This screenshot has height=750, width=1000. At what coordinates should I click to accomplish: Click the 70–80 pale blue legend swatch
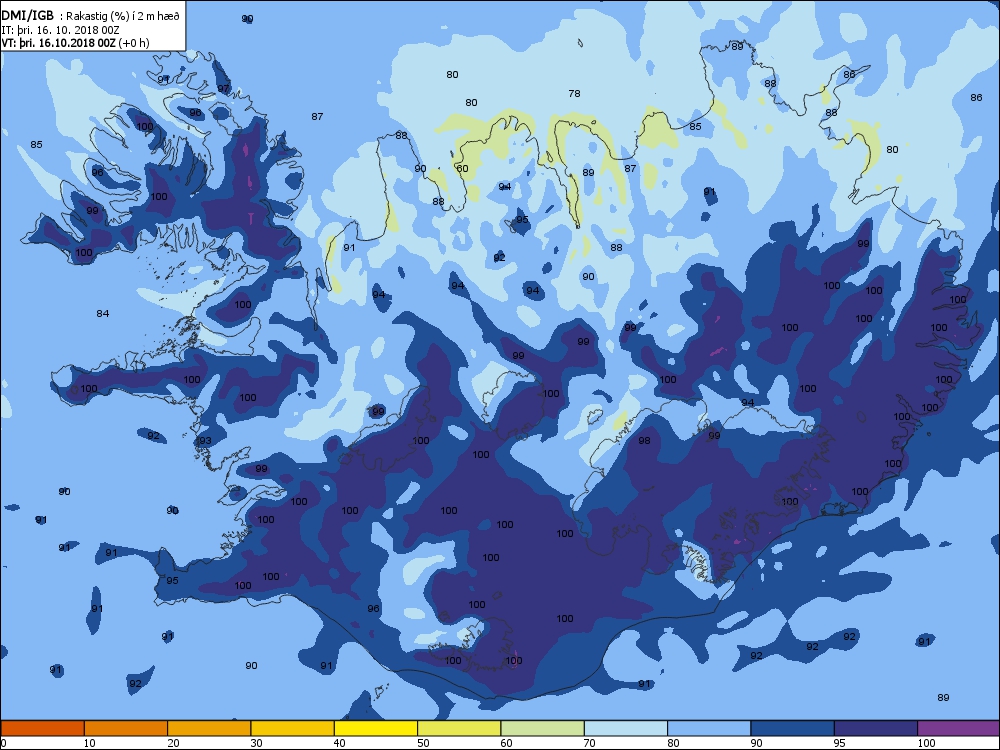626,728
